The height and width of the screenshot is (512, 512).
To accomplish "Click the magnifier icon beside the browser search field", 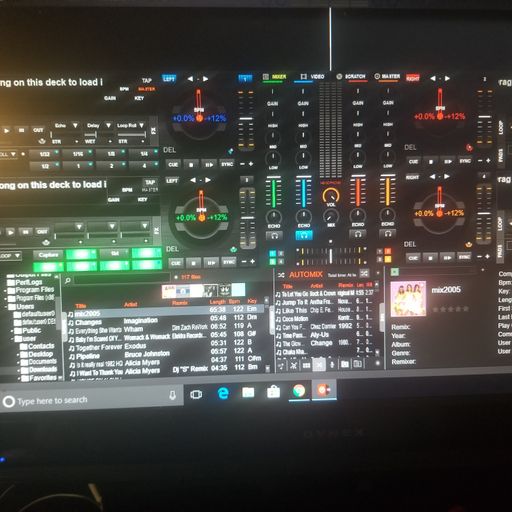I will click(68, 281).
